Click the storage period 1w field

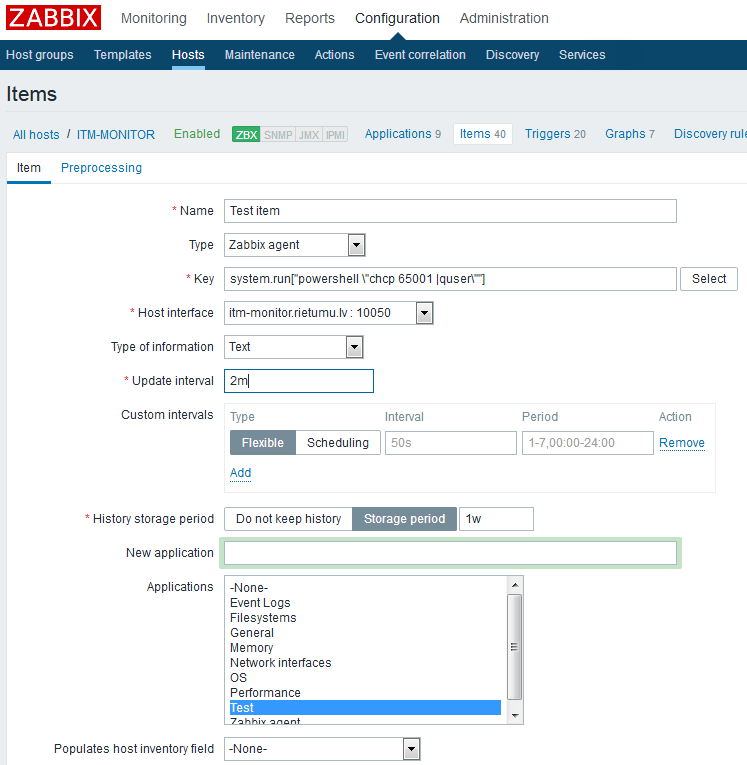496,519
